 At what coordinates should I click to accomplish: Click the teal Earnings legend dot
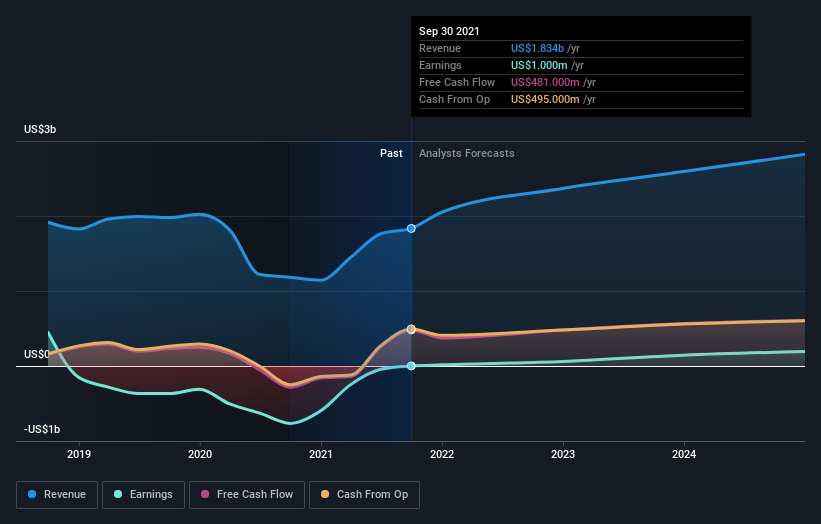[118, 494]
